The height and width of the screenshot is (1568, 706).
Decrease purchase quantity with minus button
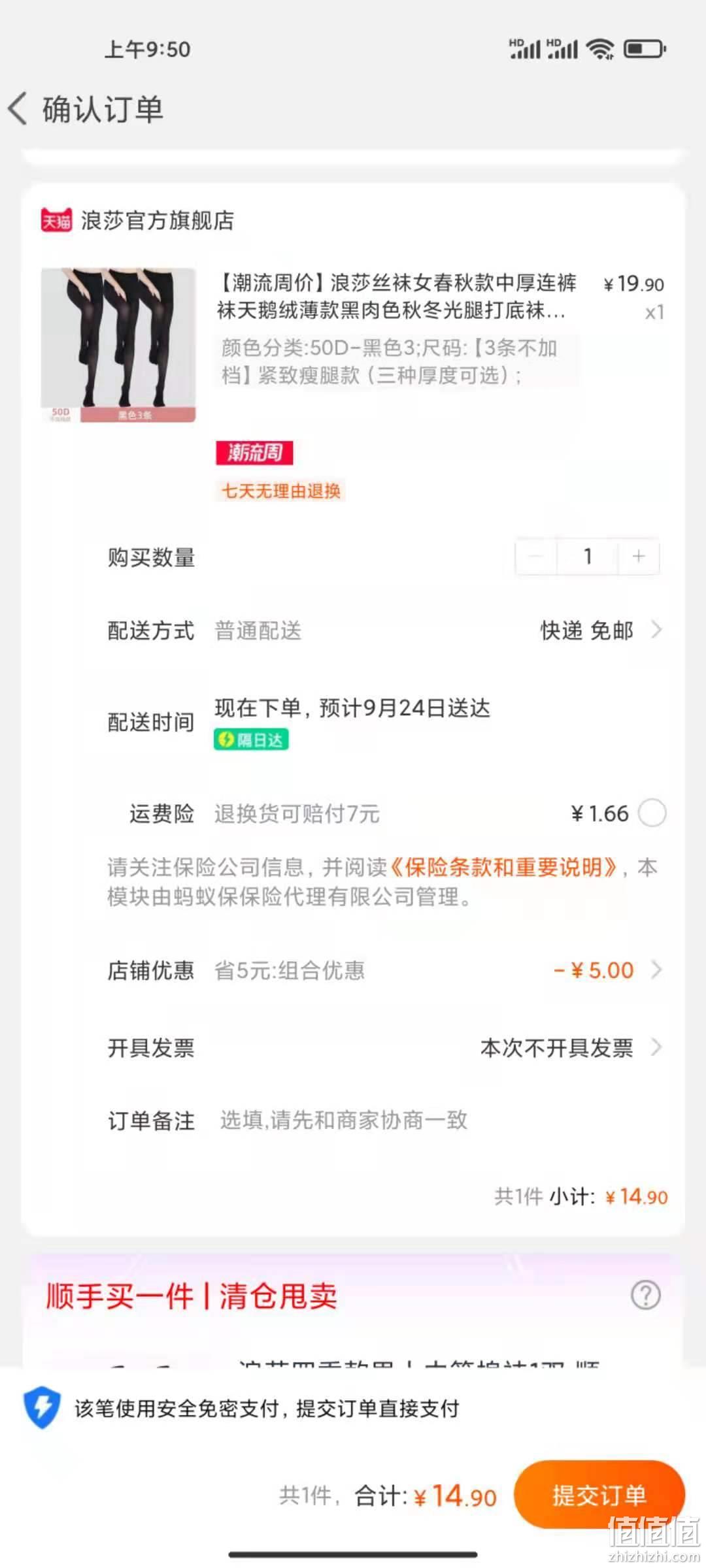click(536, 557)
